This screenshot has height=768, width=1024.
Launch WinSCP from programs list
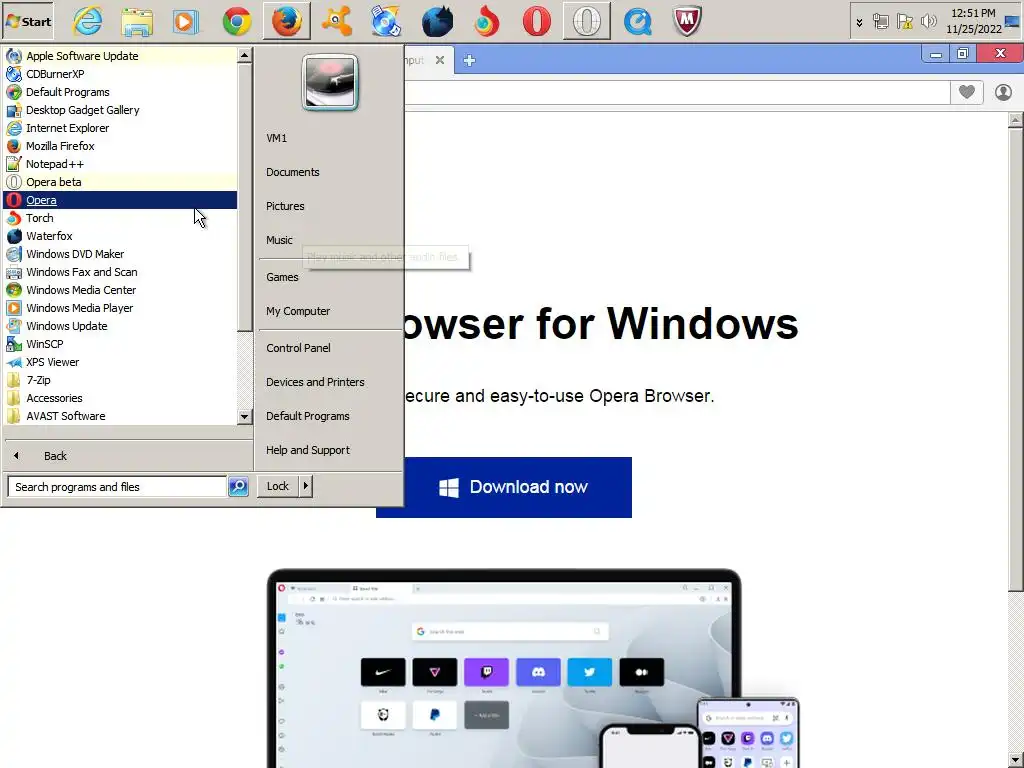click(x=121, y=344)
